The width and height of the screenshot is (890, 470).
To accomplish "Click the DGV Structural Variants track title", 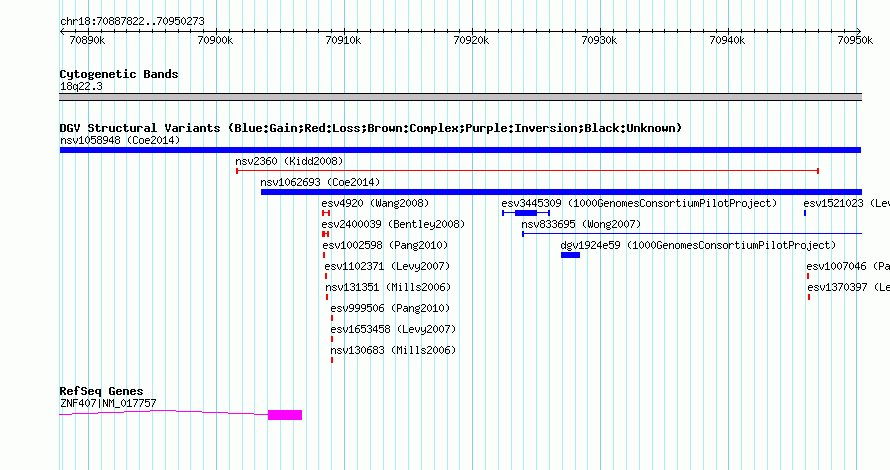I will tap(371, 128).
